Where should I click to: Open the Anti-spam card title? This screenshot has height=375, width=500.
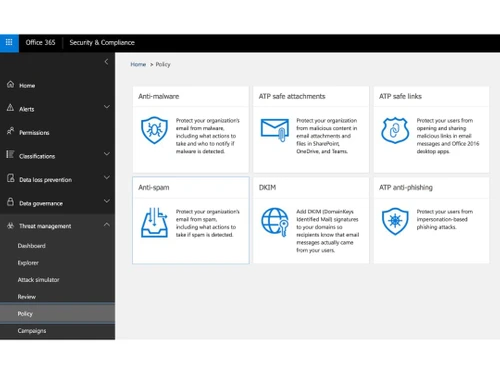coord(154,187)
